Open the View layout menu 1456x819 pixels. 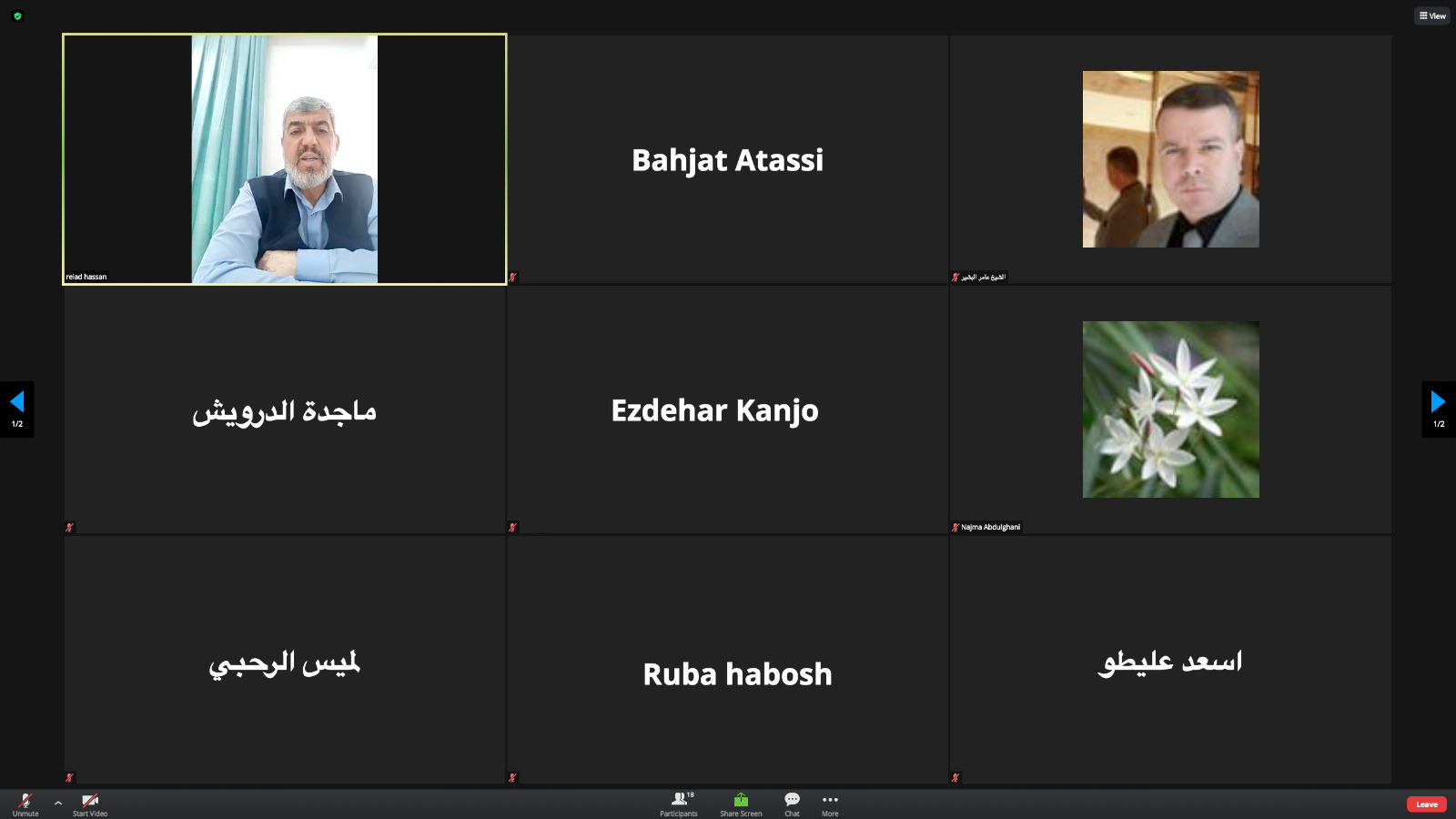coord(1432,15)
